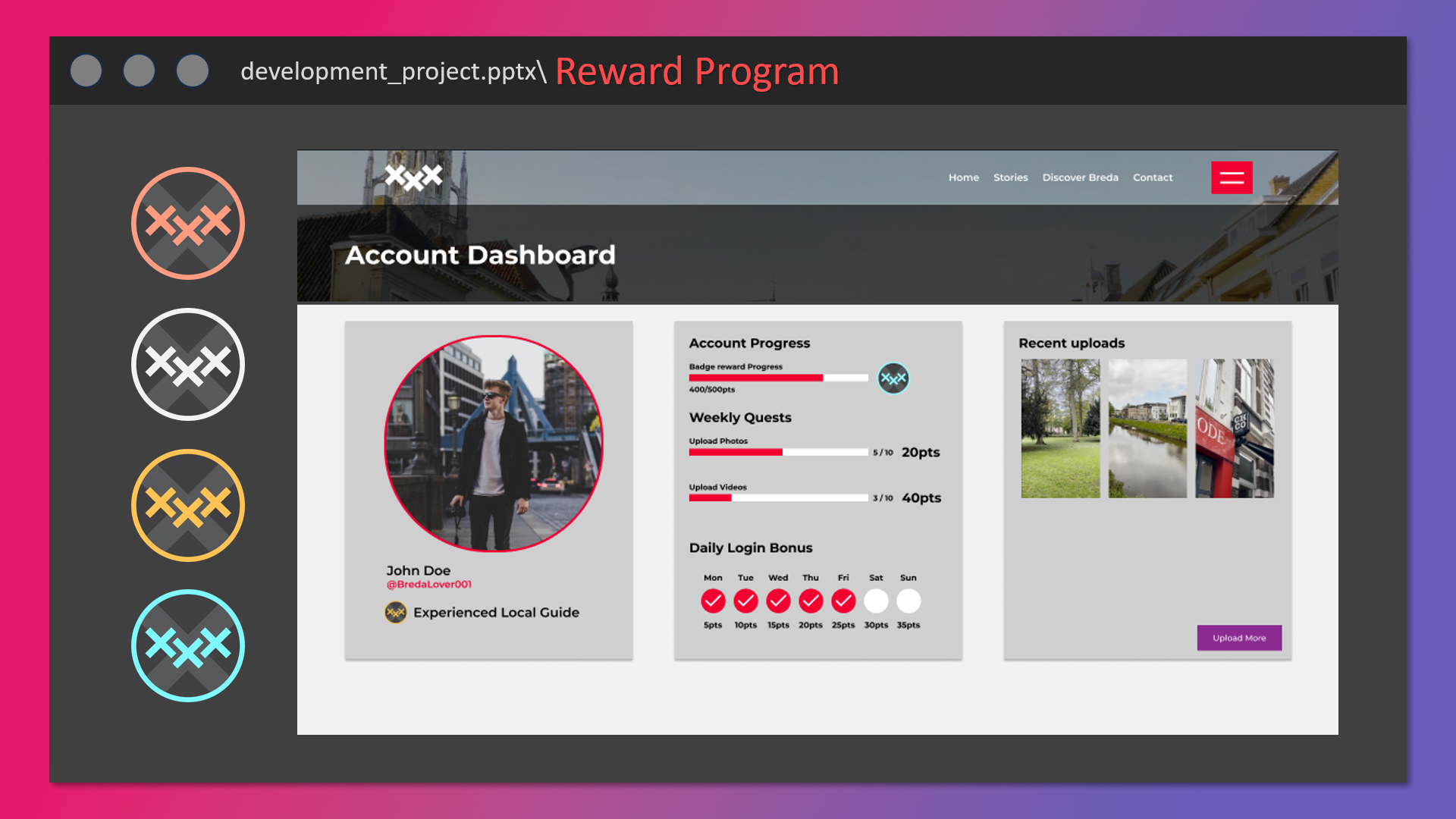
Task: Switch to the Stories section
Action: point(1011,177)
